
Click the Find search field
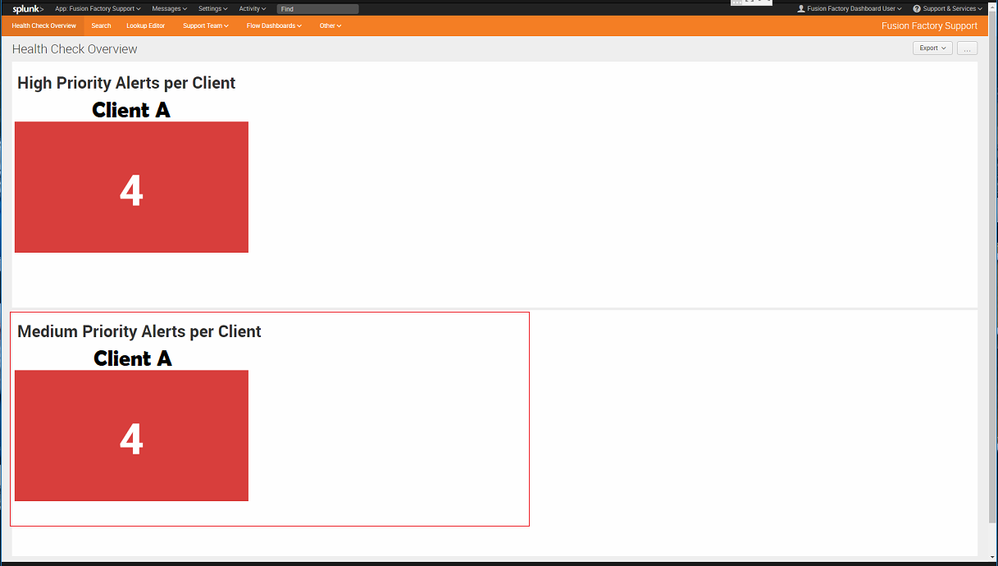(x=317, y=9)
